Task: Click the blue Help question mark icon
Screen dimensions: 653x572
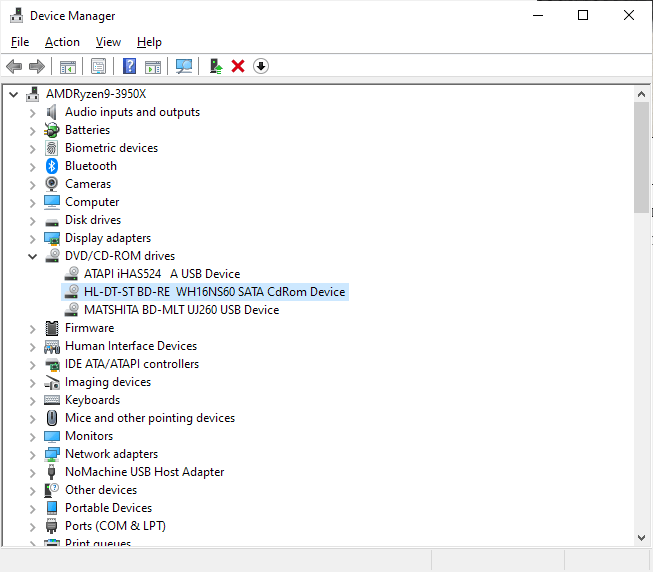Action: pos(130,66)
